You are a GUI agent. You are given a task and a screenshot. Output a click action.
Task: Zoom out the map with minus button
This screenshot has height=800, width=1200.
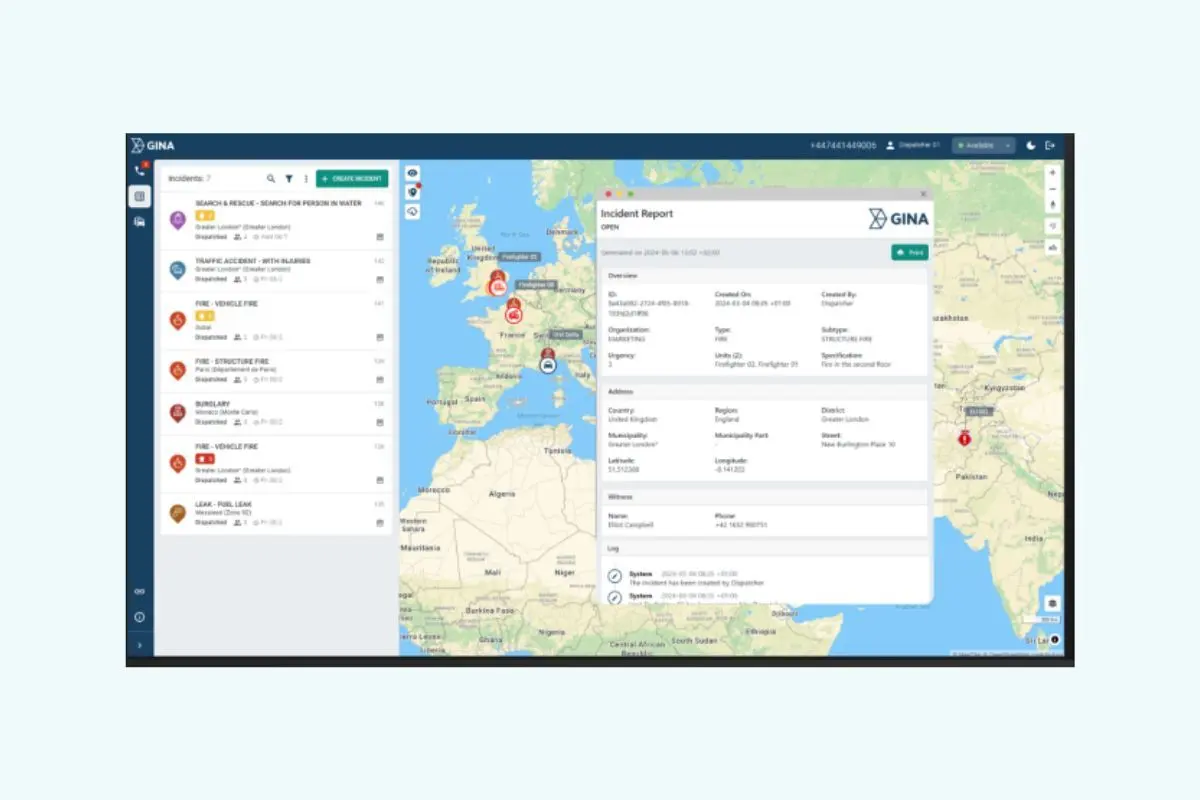point(1052,189)
